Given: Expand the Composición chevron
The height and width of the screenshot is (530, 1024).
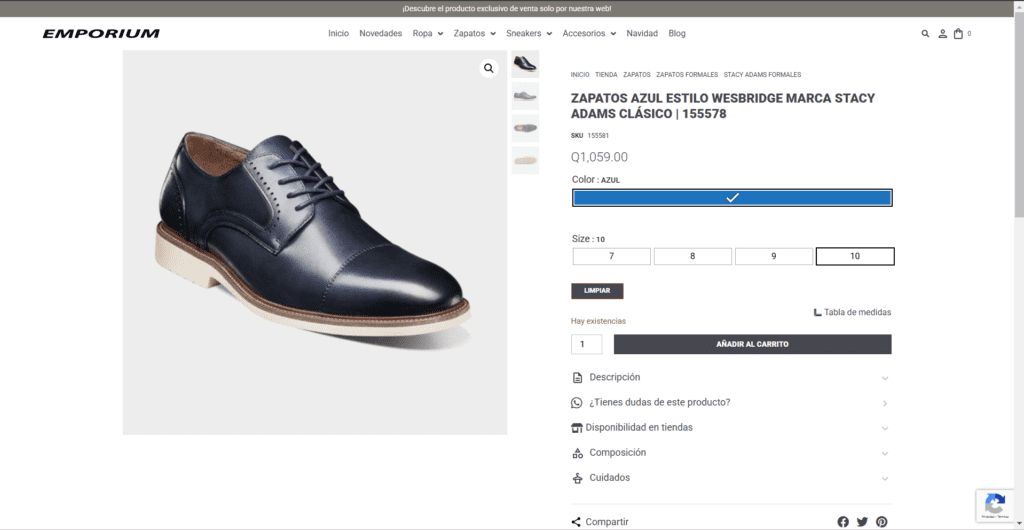Looking at the screenshot, I should click(885, 454).
